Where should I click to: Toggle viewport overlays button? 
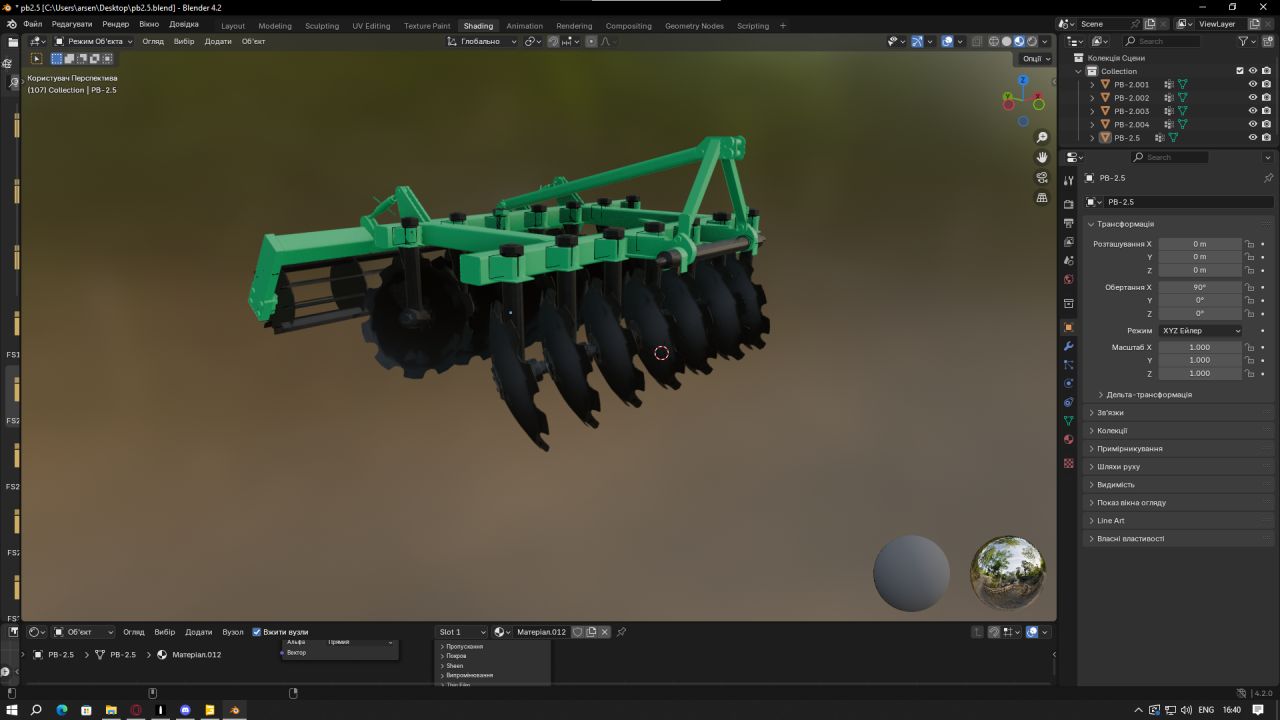947,41
